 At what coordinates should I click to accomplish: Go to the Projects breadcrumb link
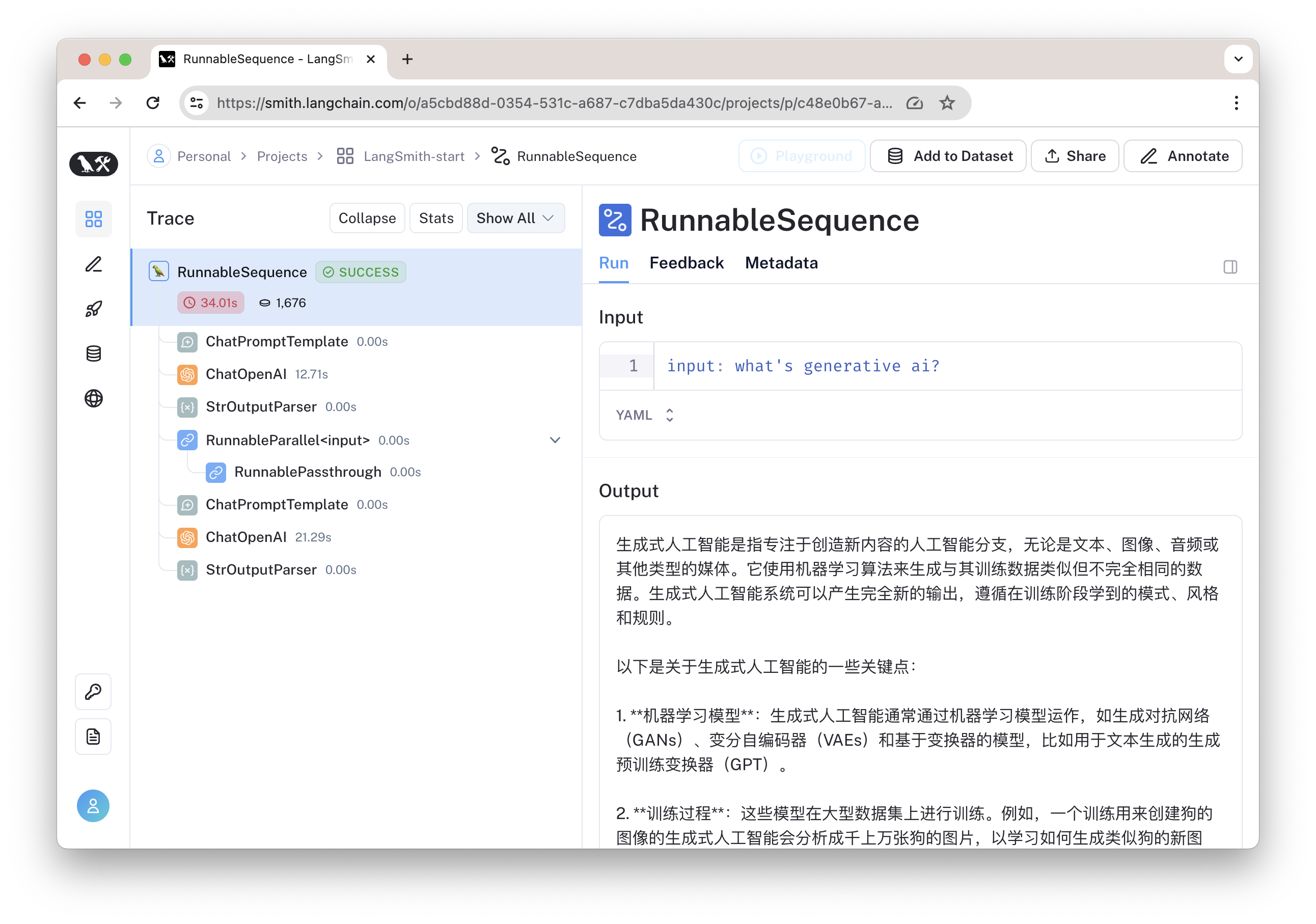point(282,156)
